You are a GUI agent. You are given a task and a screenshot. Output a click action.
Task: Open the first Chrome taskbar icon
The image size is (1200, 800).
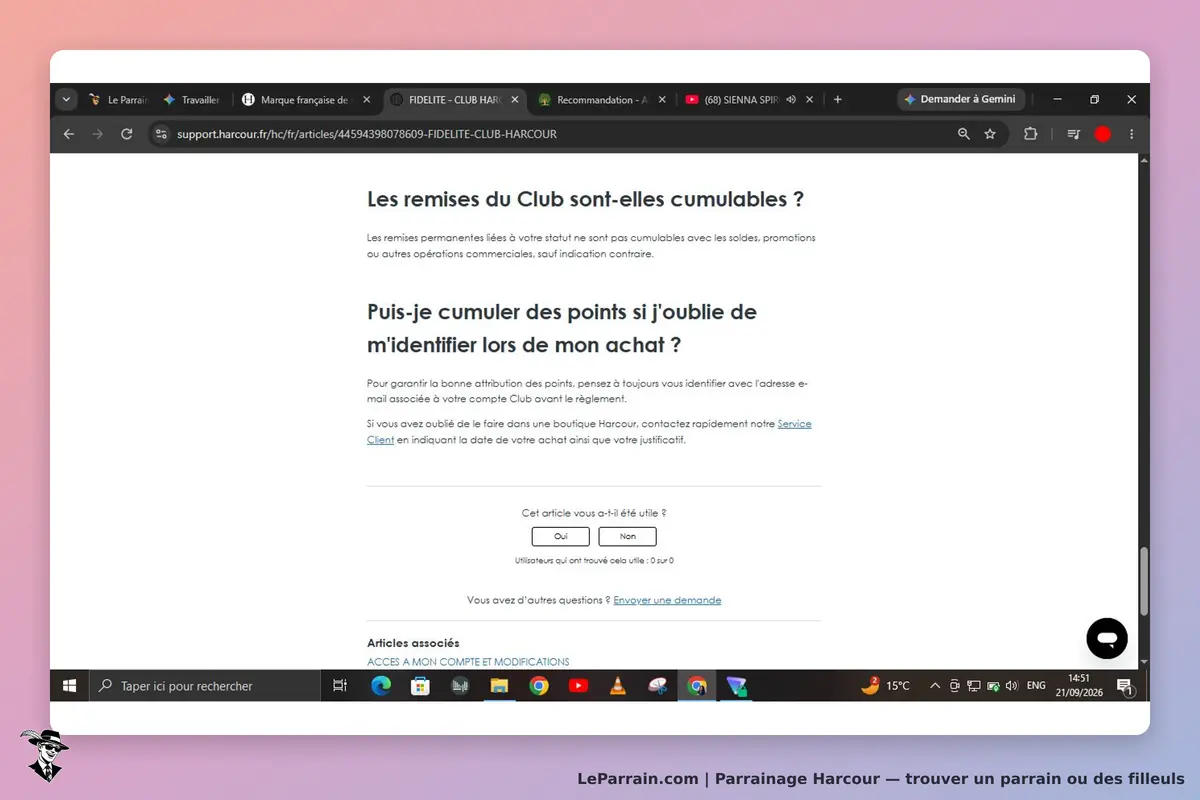pos(539,686)
